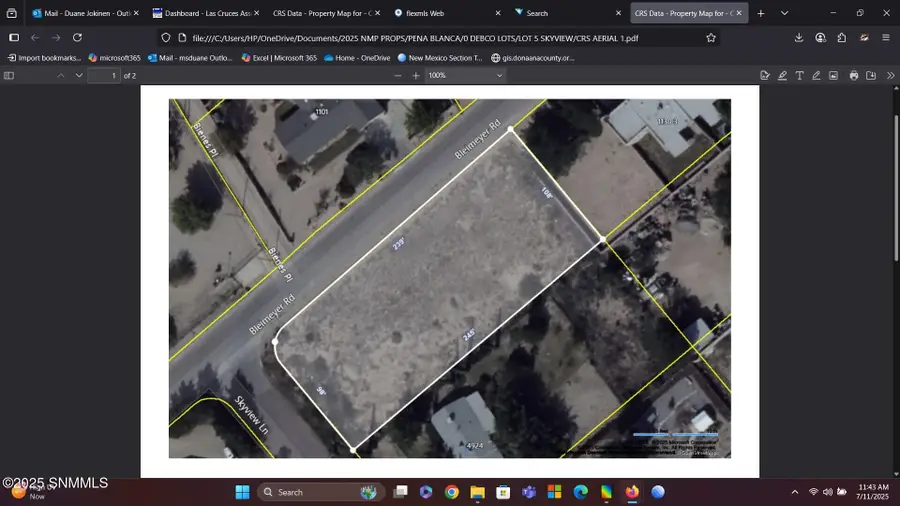Go to next PDF page
The height and width of the screenshot is (506, 900).
pyautogui.click(x=79, y=76)
